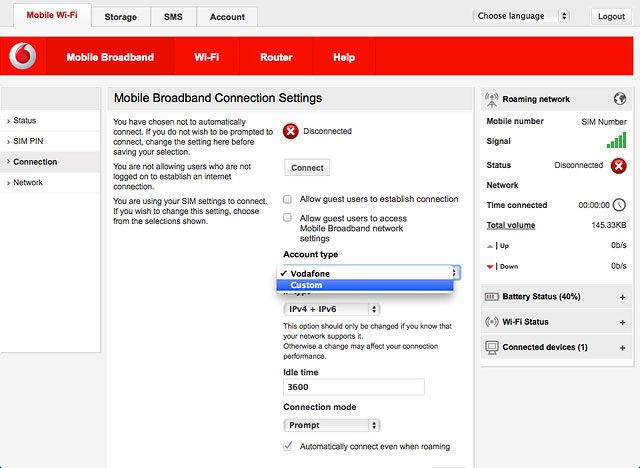This screenshot has height=468, width=640.
Task: Click the Wi-Fi Status signal icon
Action: click(491, 322)
